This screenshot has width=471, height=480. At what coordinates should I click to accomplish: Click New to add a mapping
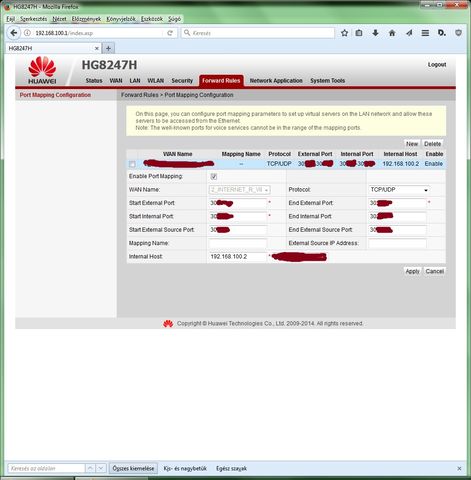pyautogui.click(x=412, y=144)
